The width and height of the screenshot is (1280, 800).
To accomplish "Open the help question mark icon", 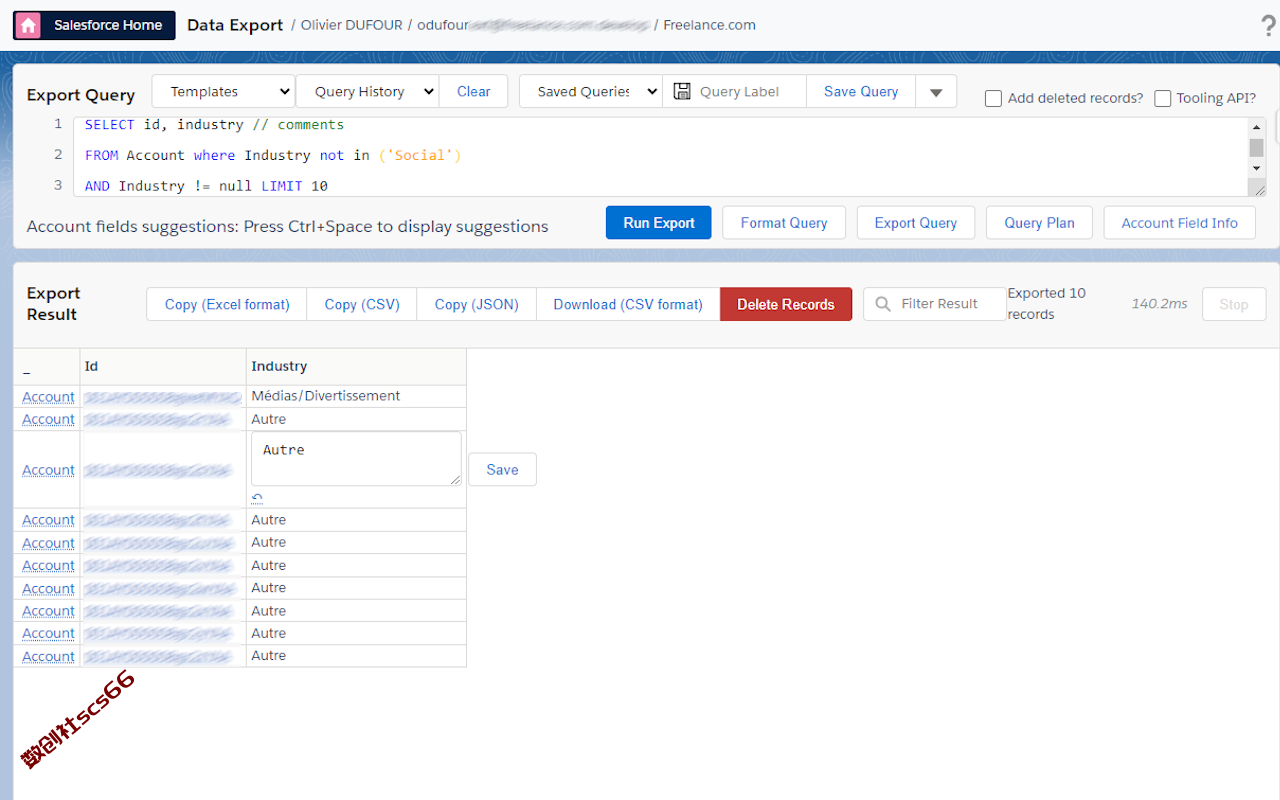I will [1269, 26].
